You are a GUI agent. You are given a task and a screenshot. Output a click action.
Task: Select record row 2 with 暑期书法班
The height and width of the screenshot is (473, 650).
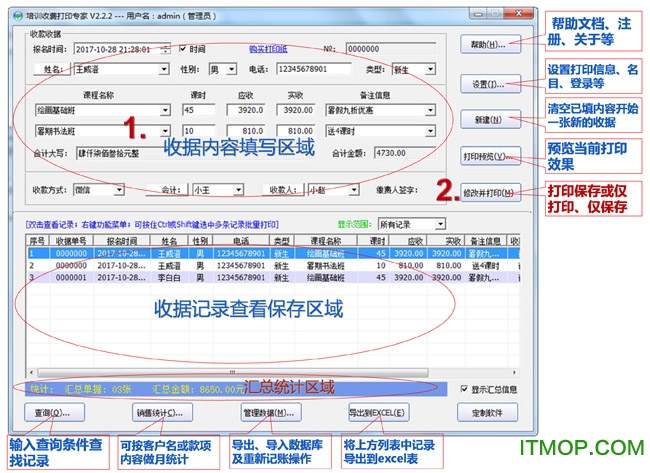tap(273, 265)
